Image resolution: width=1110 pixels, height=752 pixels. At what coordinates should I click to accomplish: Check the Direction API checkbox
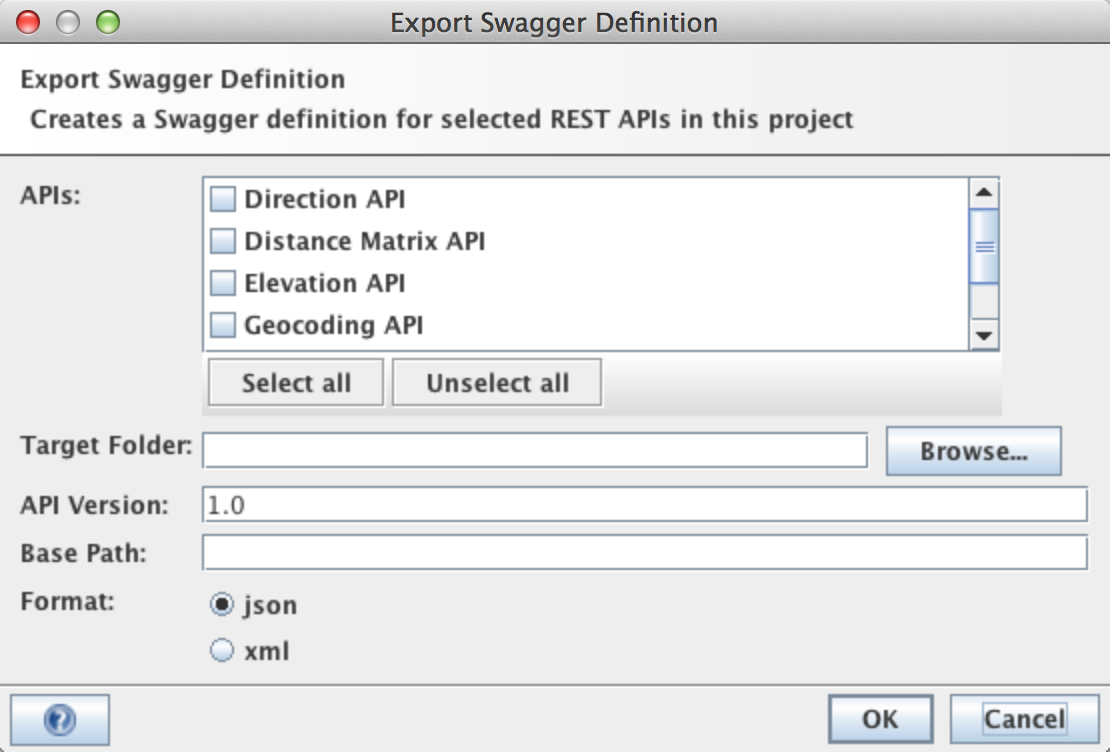coord(223,199)
